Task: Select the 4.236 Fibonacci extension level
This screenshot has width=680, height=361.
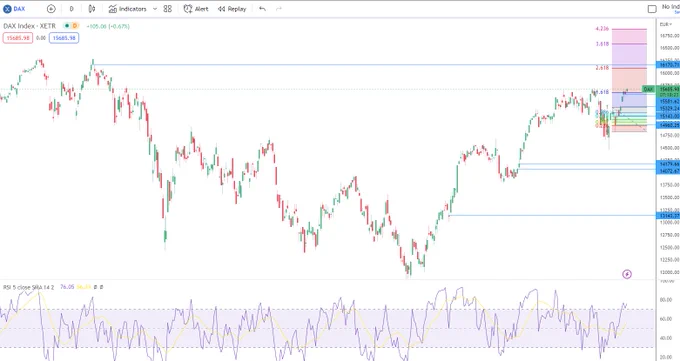Action: [602, 29]
